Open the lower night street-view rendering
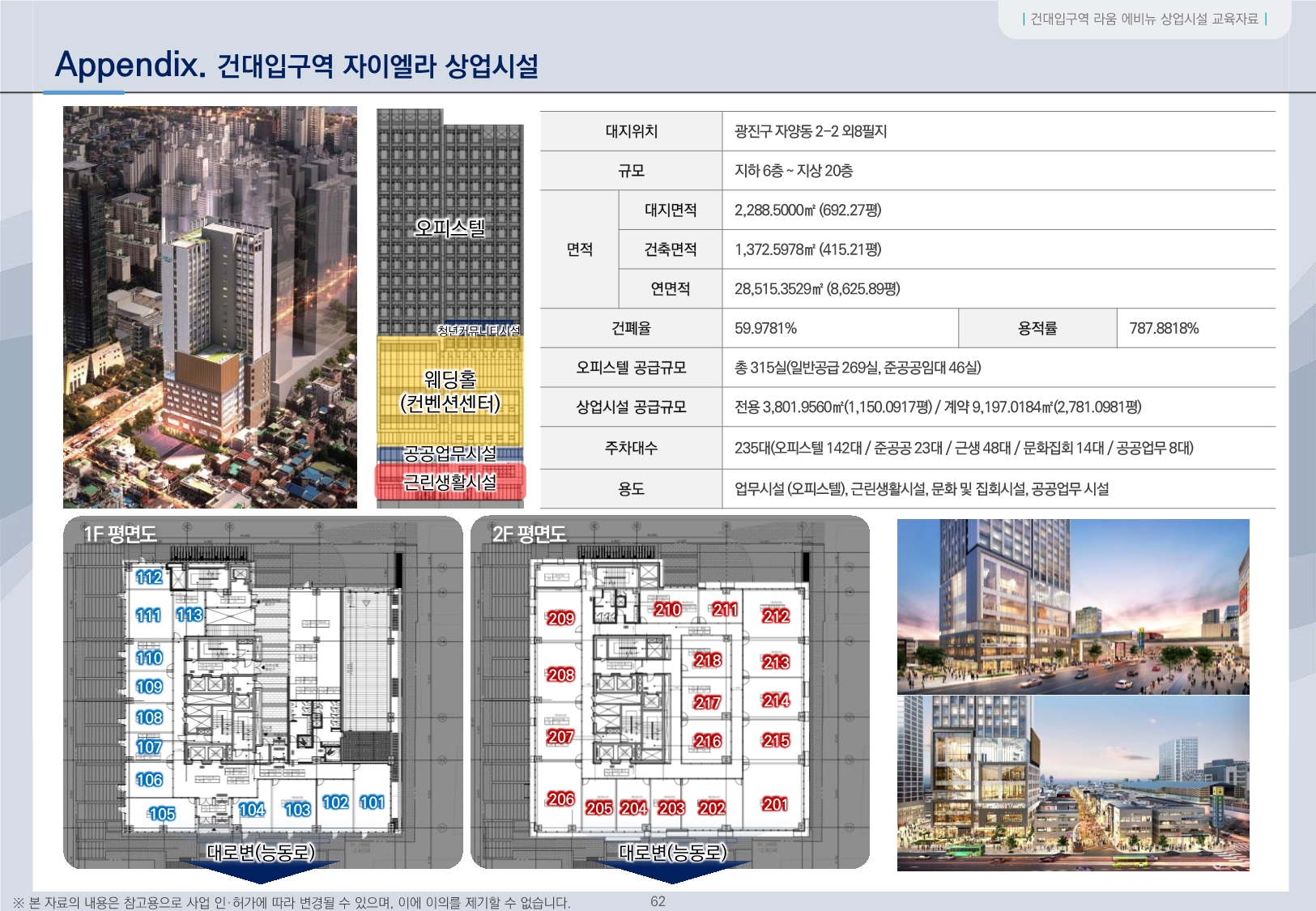Viewport: 1316px width, 911px height. (x=1073, y=784)
